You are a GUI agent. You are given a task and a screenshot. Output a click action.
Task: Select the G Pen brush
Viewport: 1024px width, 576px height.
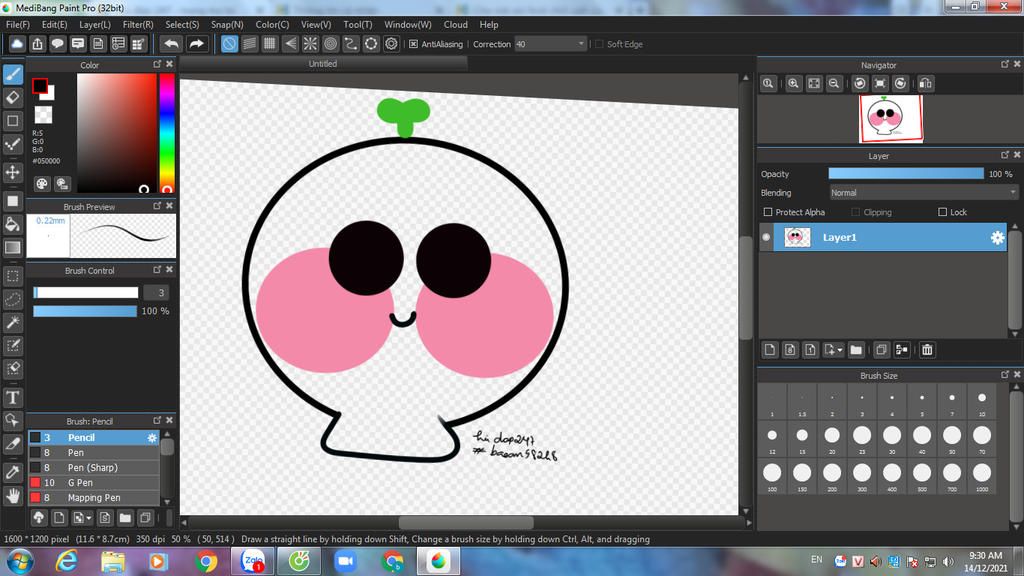[93, 483]
